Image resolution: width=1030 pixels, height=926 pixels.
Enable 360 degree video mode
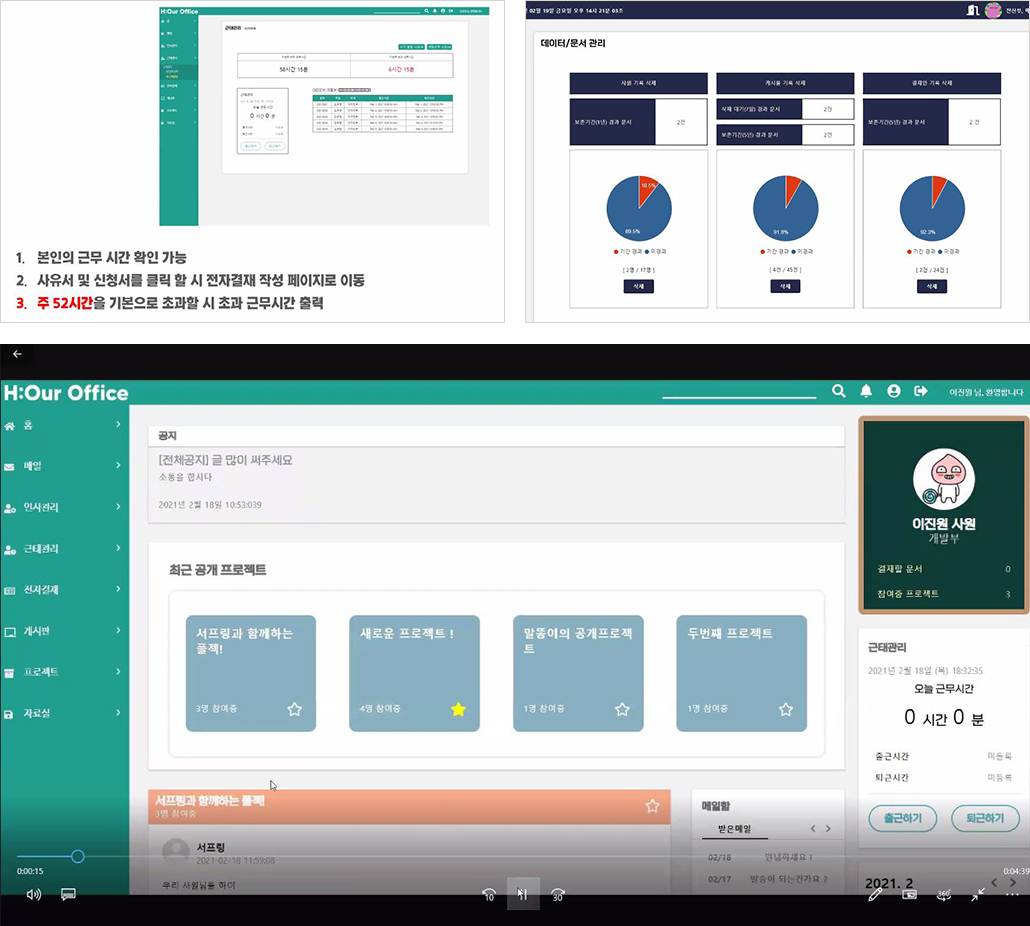coord(943,894)
